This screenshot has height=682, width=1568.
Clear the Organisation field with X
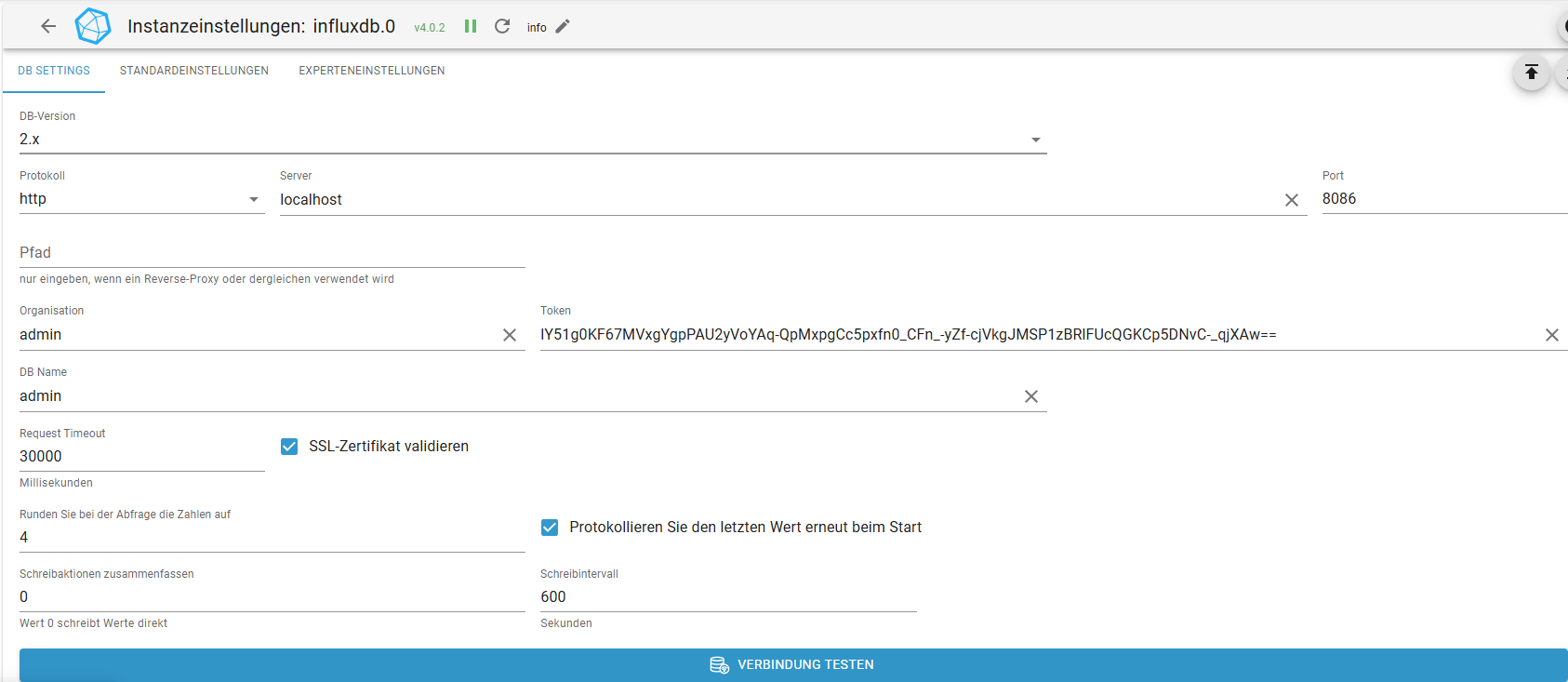point(510,335)
